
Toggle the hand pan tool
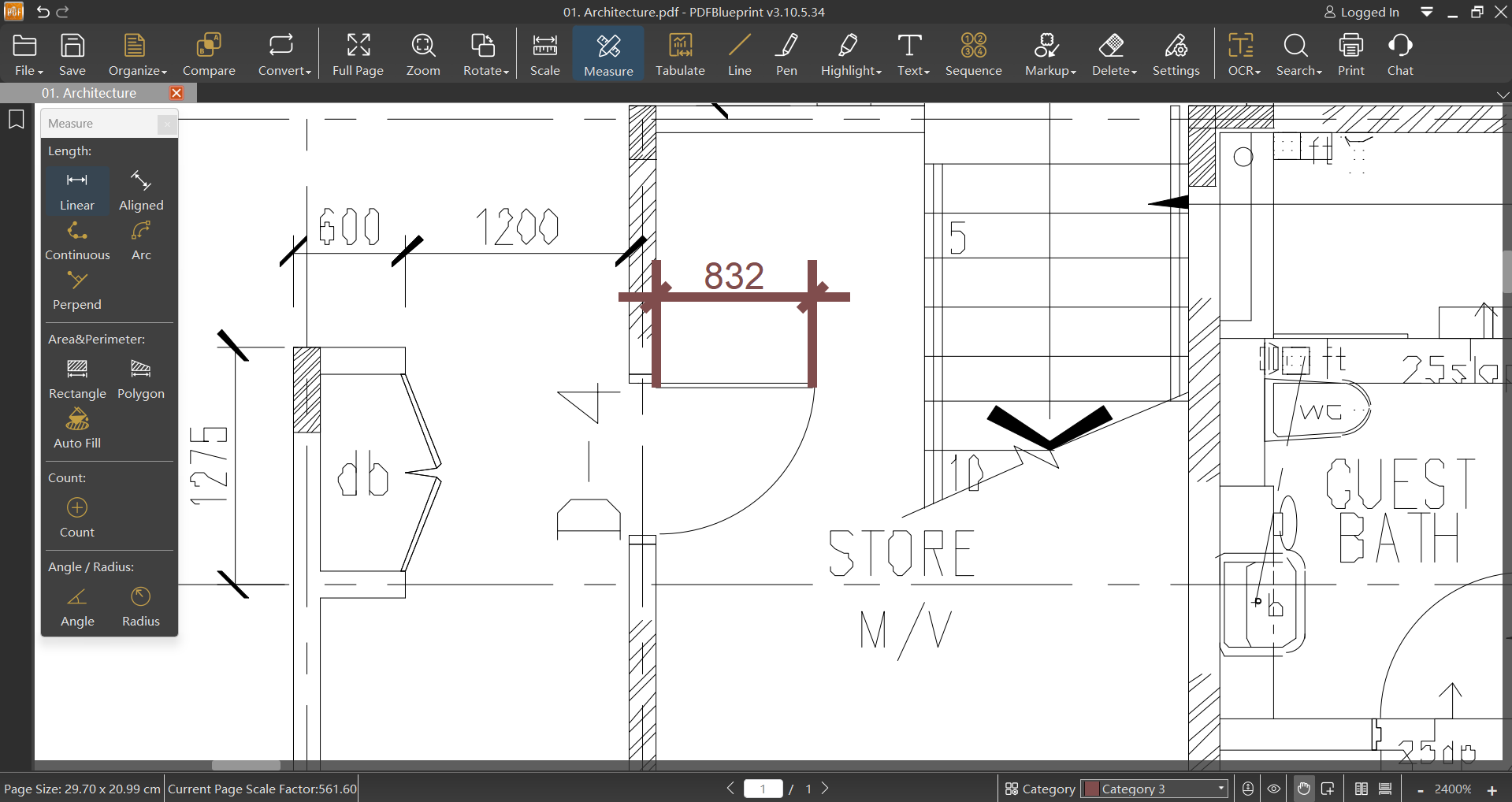coord(1304,789)
